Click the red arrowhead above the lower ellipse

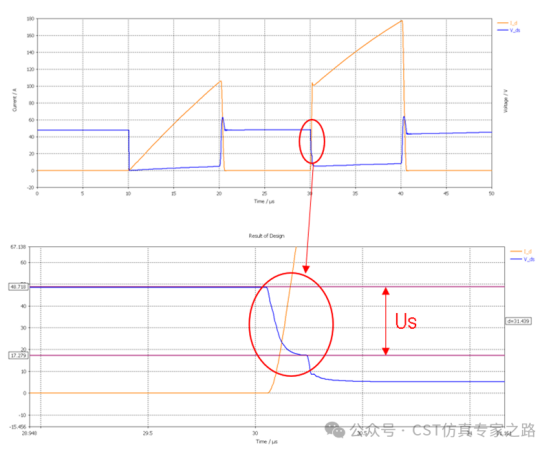pos(306,269)
